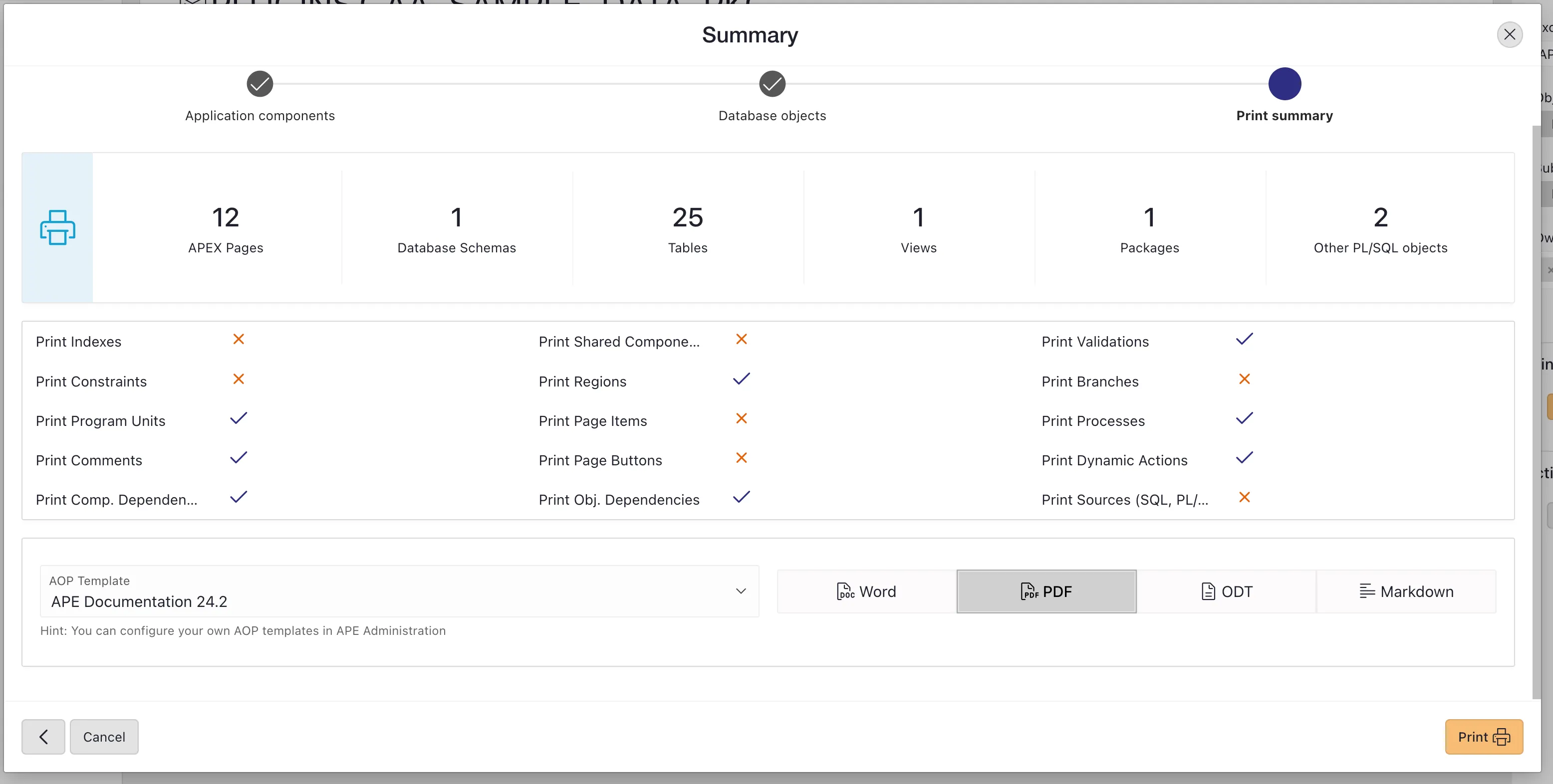Click the Application components completed checkmark

pos(259,84)
